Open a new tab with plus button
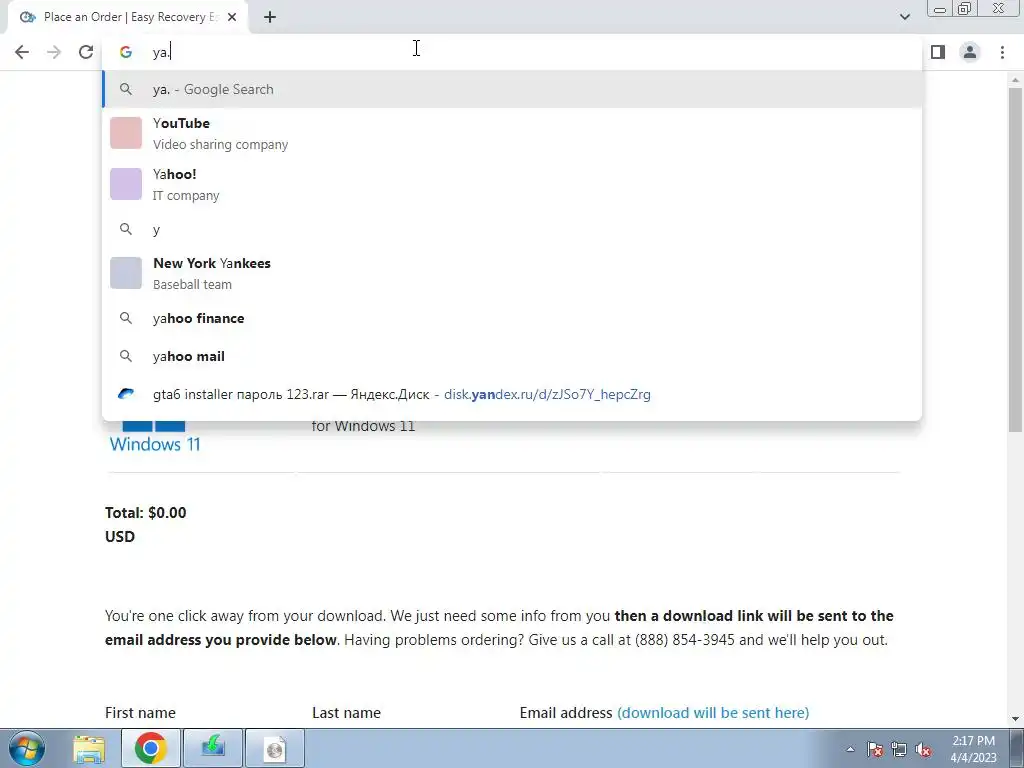1024x768 pixels. coord(270,18)
